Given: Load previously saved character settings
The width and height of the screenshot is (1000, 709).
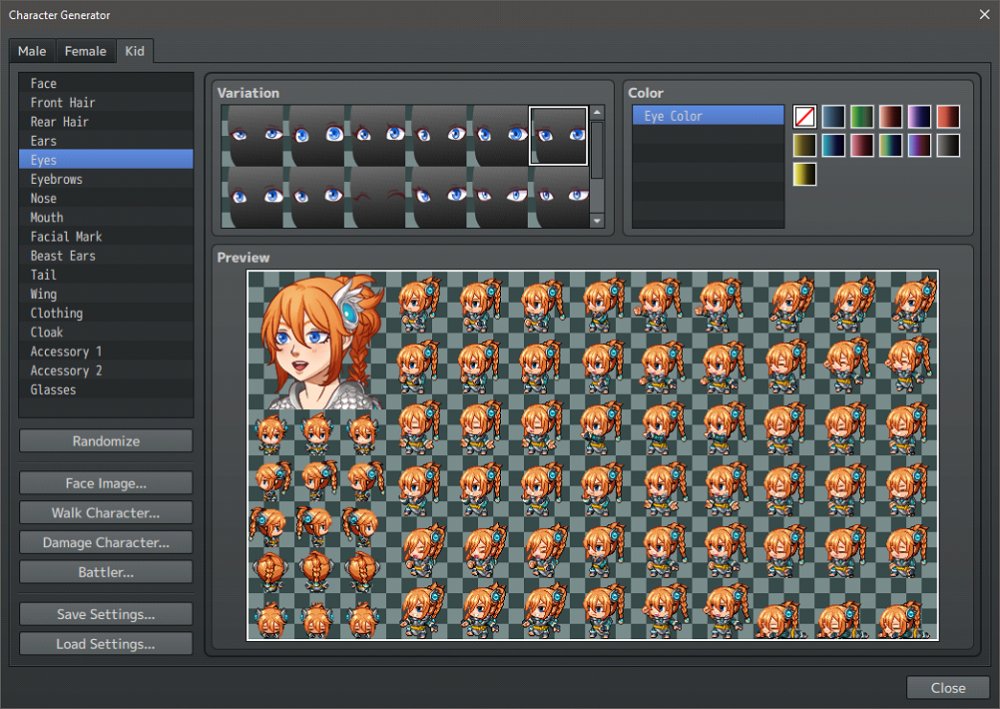Looking at the screenshot, I should 105,643.
